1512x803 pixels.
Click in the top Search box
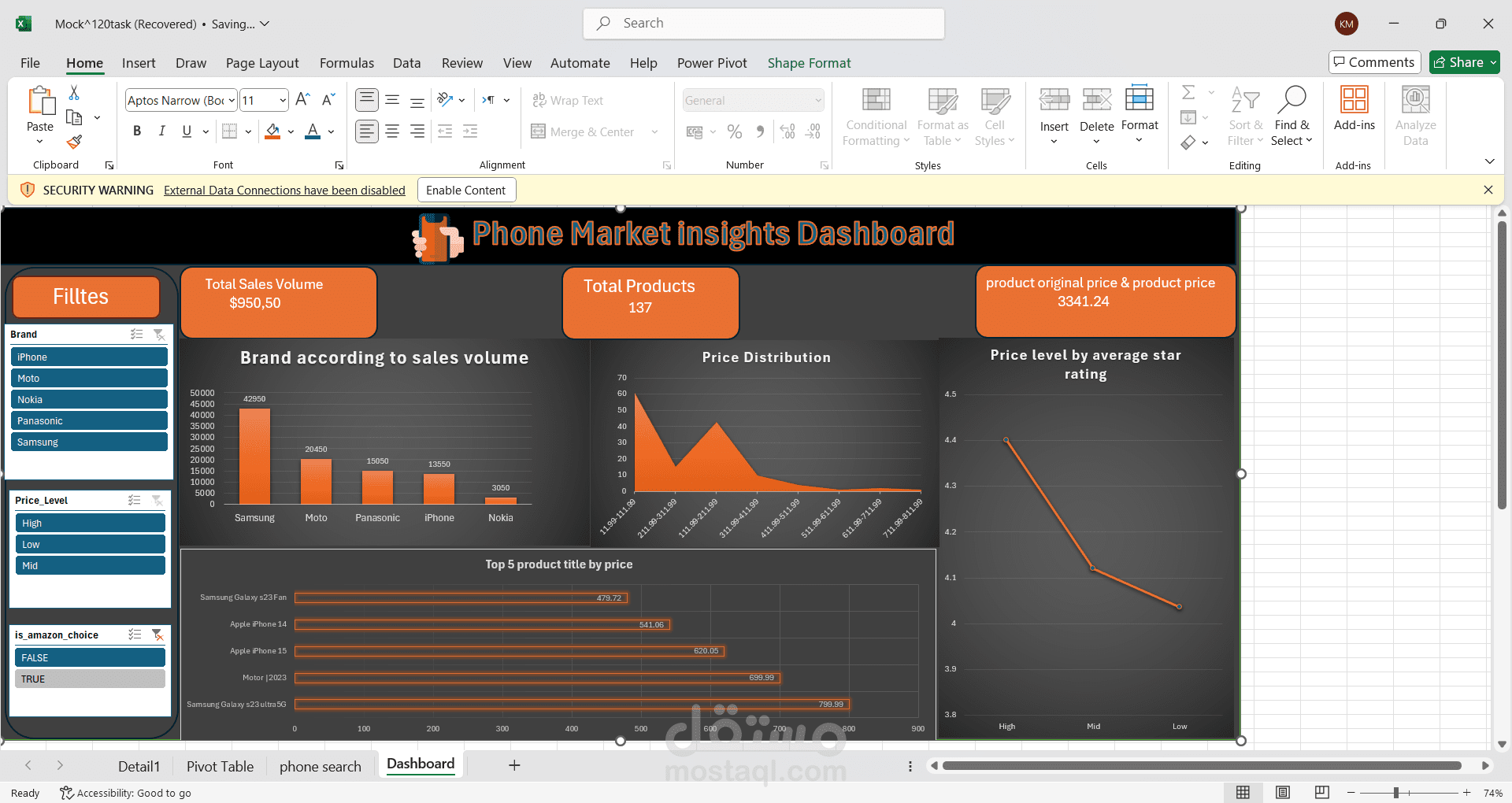pyautogui.click(x=764, y=24)
